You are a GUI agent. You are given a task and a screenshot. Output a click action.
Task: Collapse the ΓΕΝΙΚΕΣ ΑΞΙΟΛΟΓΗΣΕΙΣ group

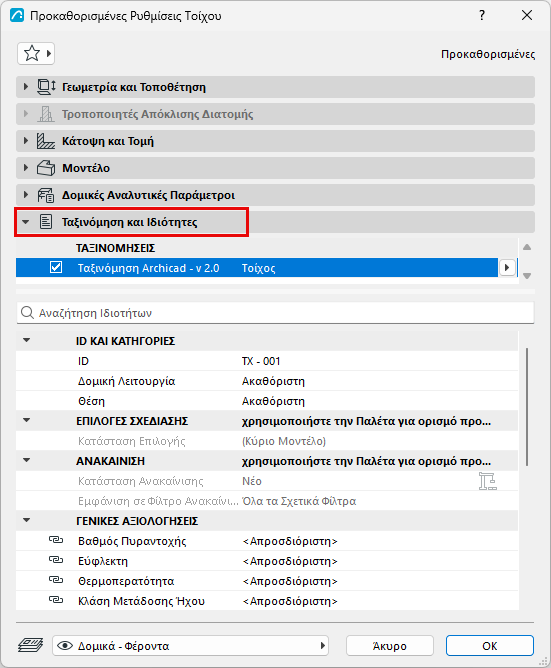[26, 521]
